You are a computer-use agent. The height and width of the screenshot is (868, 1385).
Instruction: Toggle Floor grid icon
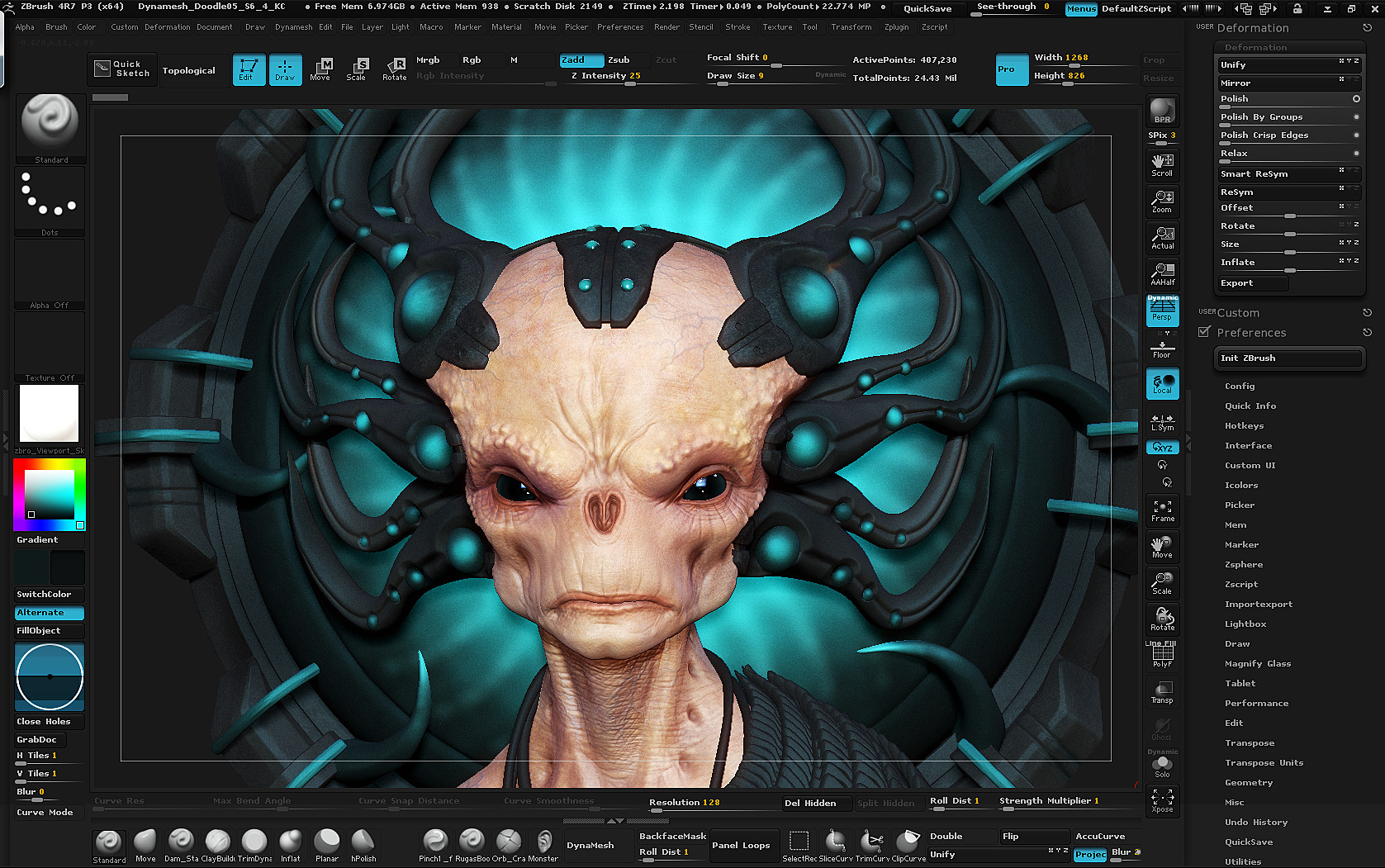(1162, 349)
